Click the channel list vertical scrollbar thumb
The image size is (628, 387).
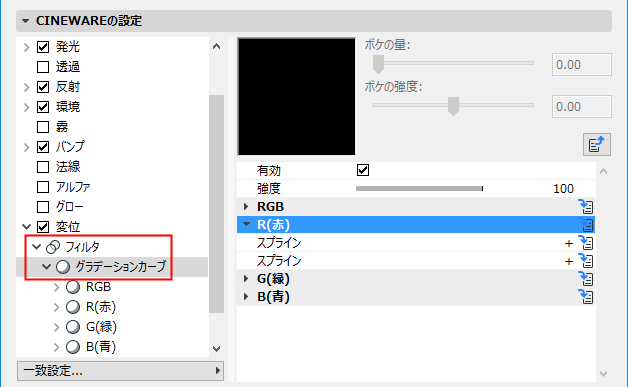coord(216,204)
